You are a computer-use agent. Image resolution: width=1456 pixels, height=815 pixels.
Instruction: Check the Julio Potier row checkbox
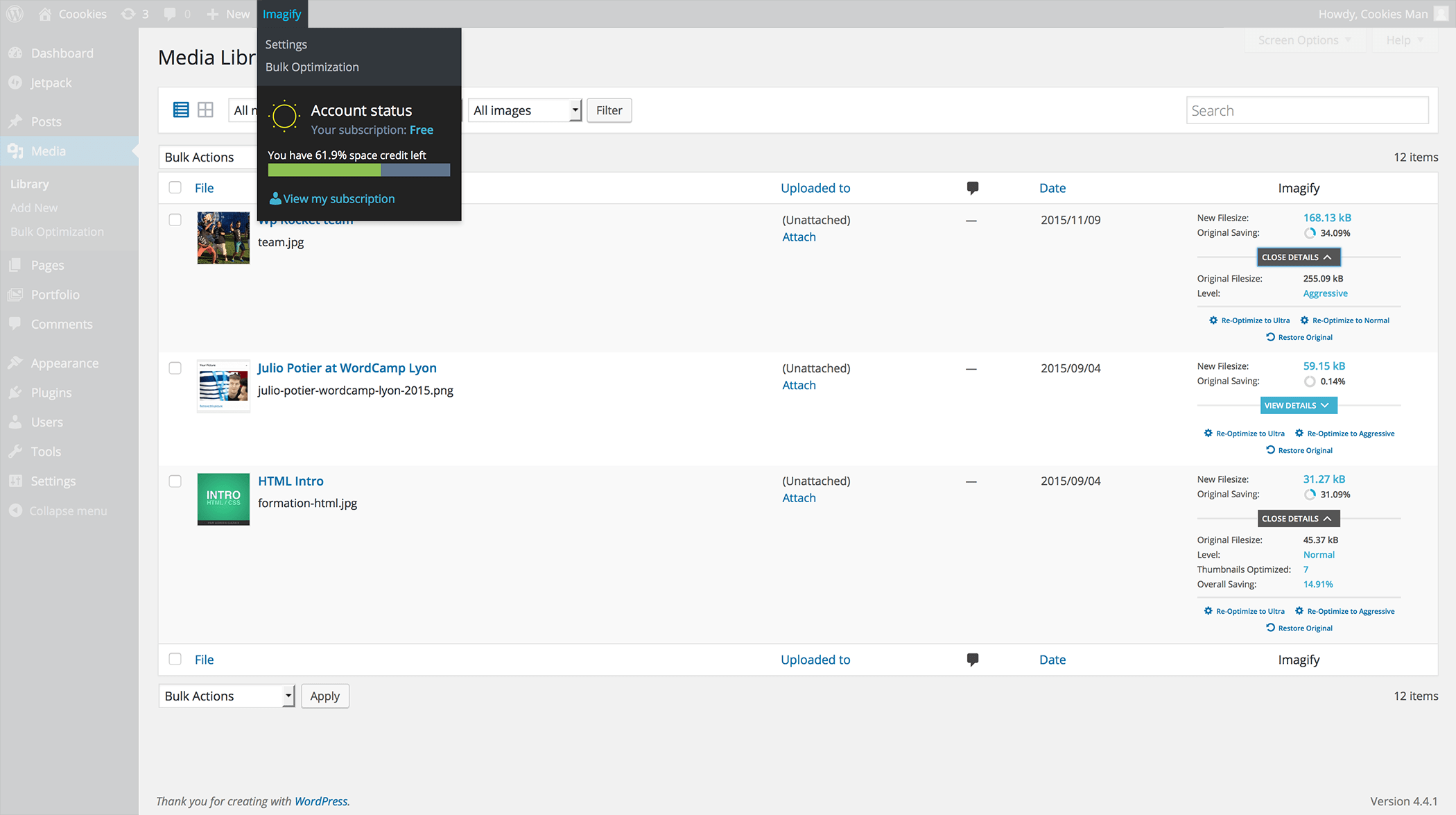(175, 368)
